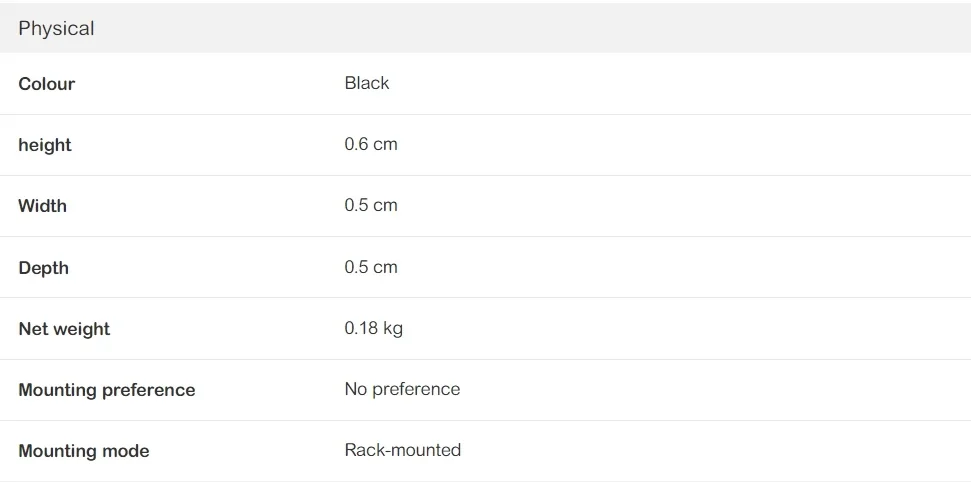Click the Width label

tap(42, 206)
